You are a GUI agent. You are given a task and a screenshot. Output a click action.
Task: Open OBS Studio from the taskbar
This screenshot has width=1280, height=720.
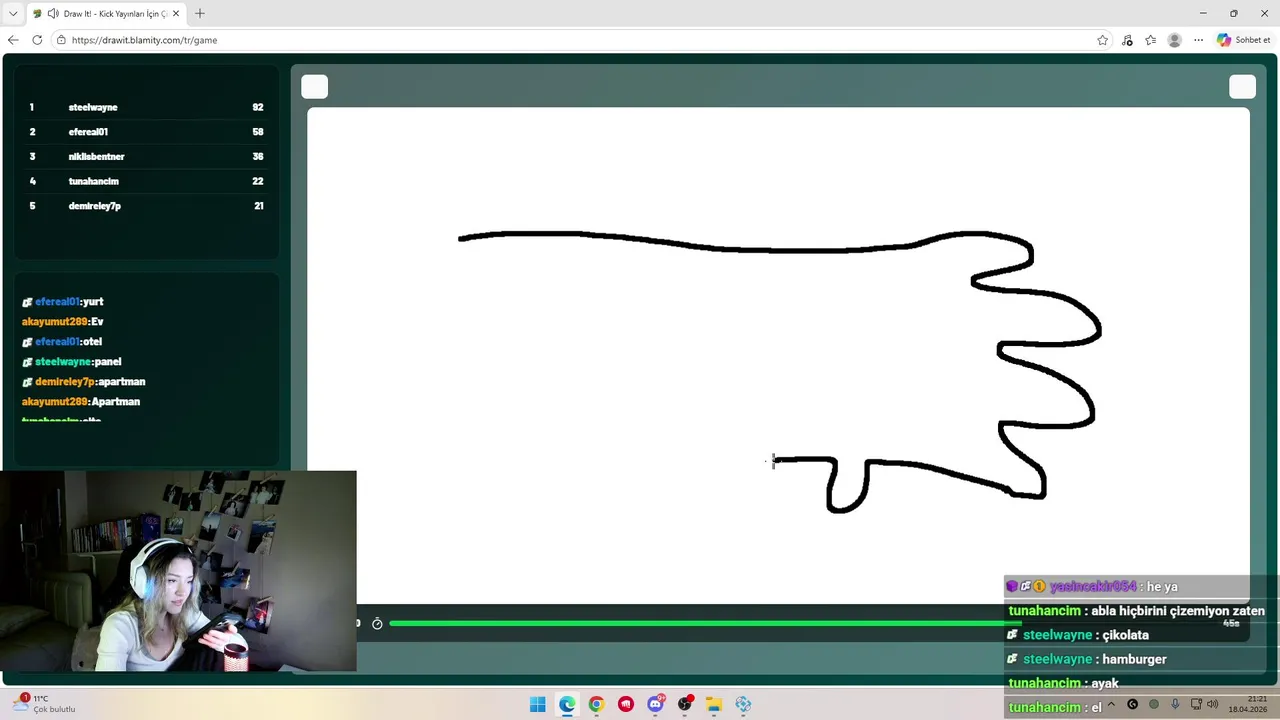(685, 704)
